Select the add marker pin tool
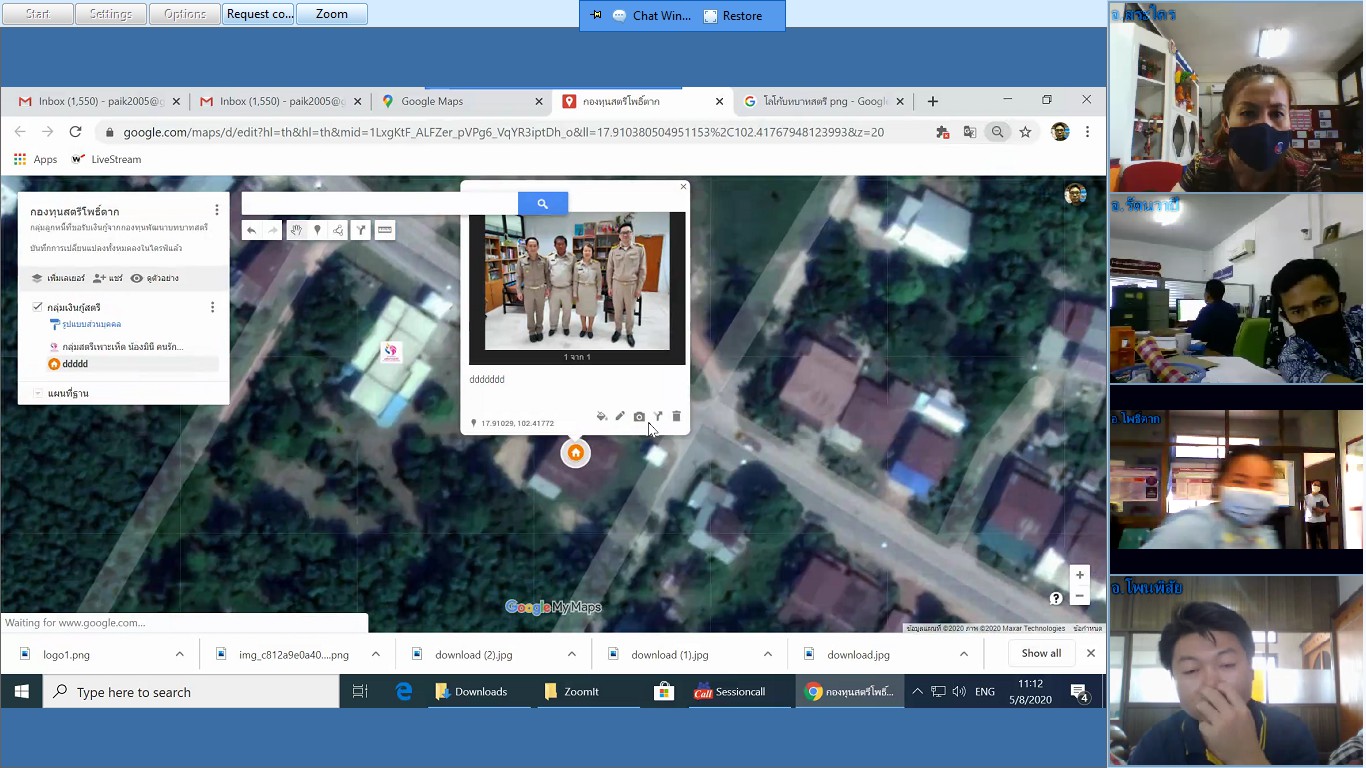Screen dimensions: 1366x768 pos(317,230)
